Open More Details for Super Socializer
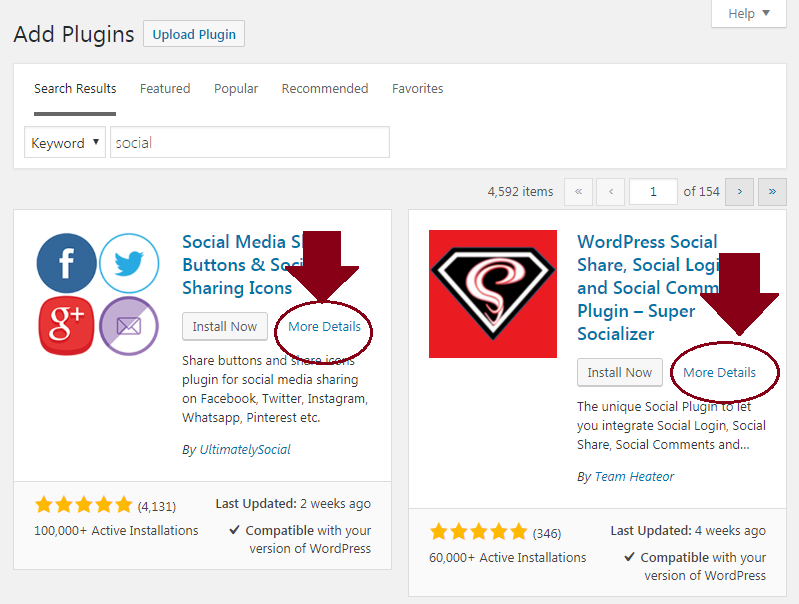The width and height of the screenshot is (799, 604). (719, 373)
